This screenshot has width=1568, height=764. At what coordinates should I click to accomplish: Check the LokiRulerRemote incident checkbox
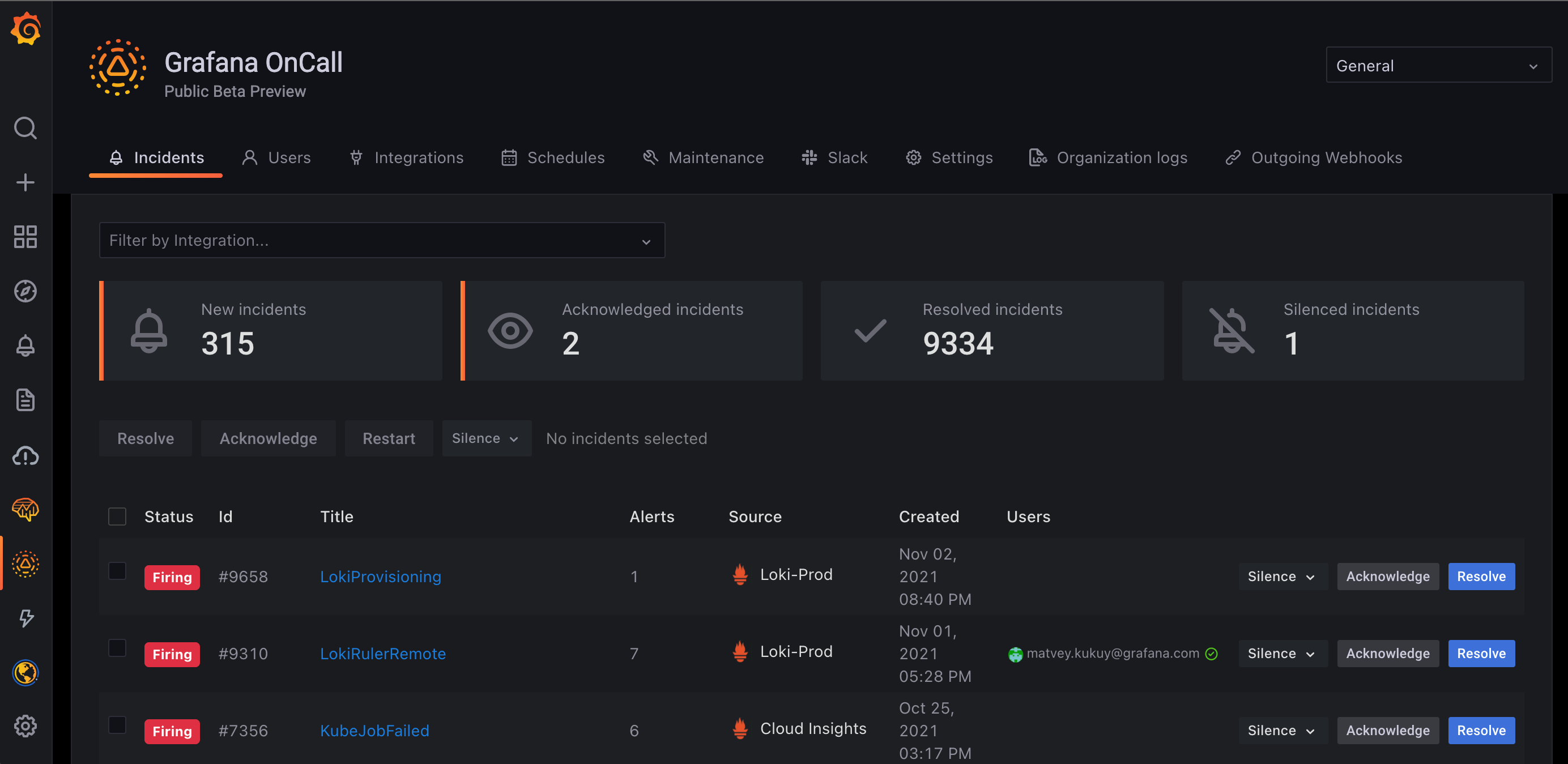[117, 648]
